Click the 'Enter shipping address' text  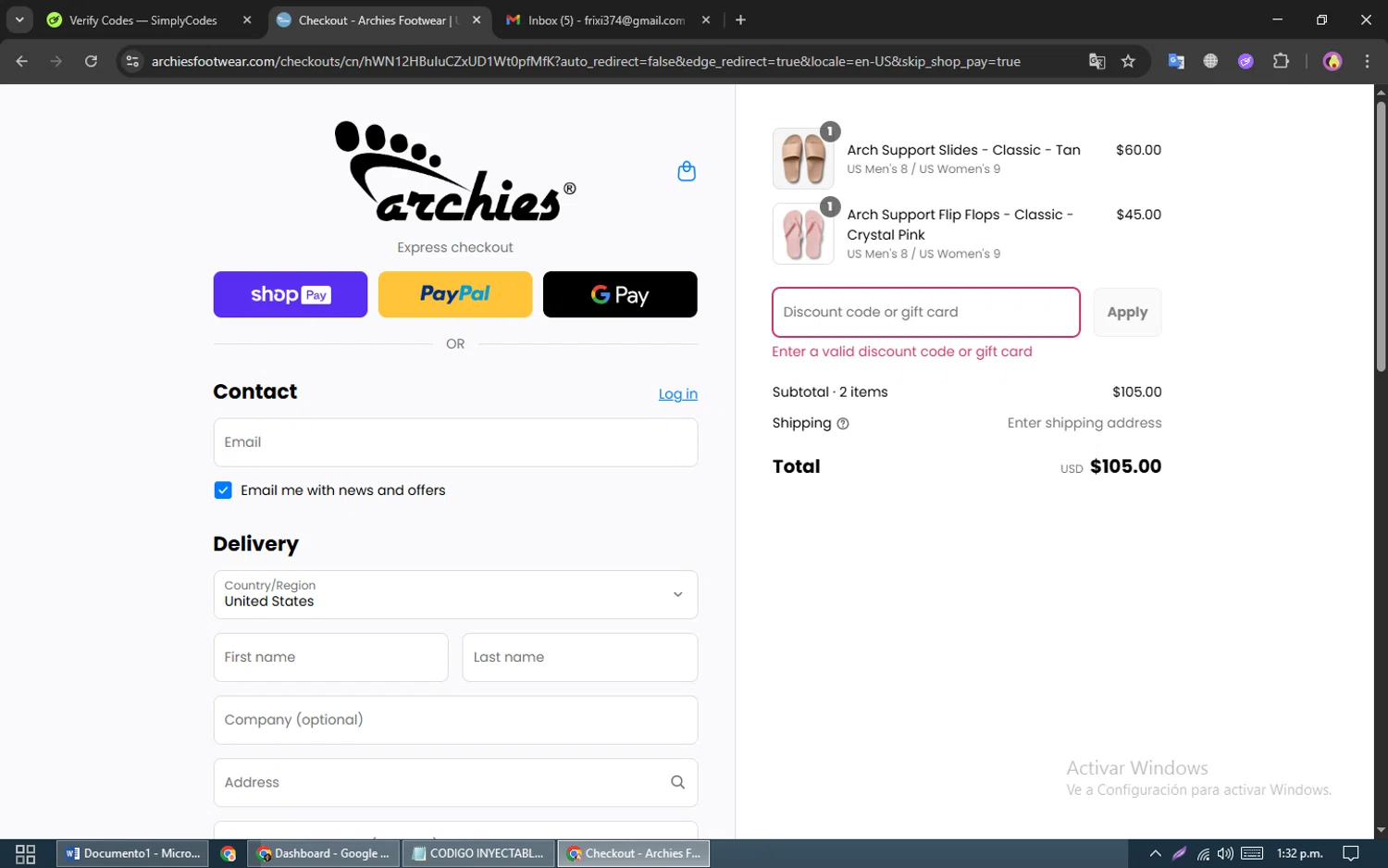tap(1084, 423)
